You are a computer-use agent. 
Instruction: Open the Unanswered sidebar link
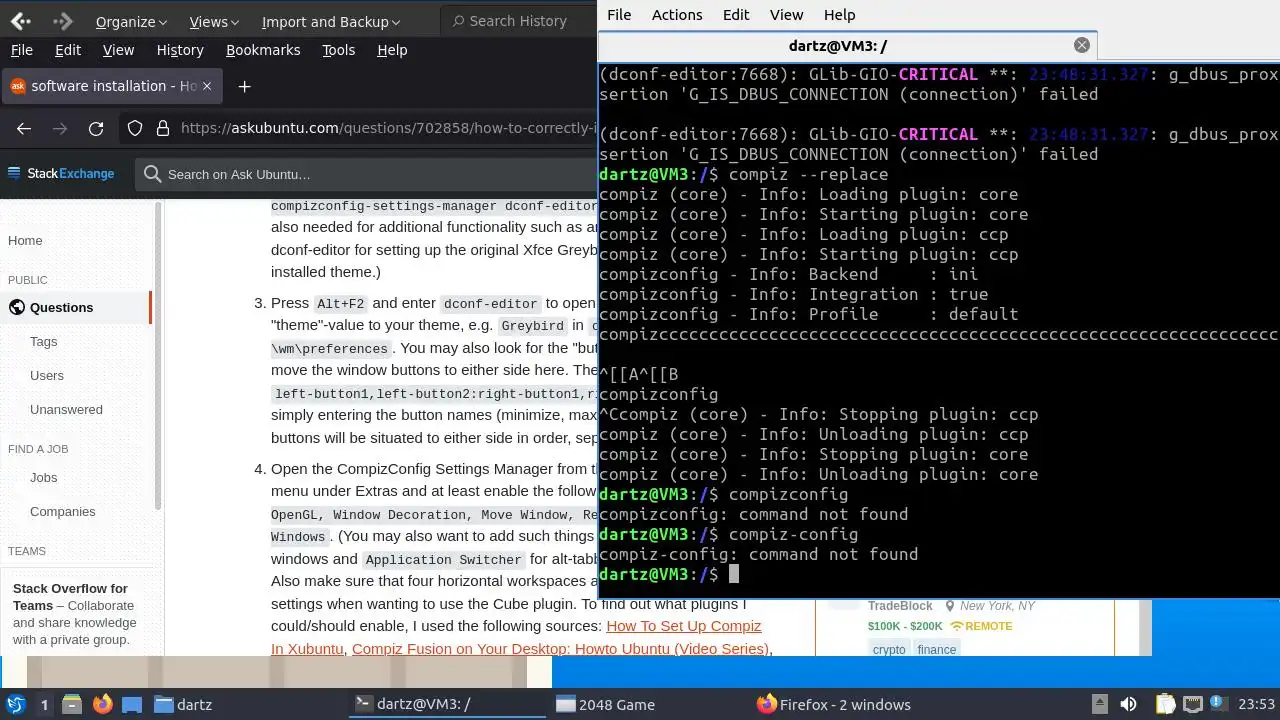[x=66, y=409]
